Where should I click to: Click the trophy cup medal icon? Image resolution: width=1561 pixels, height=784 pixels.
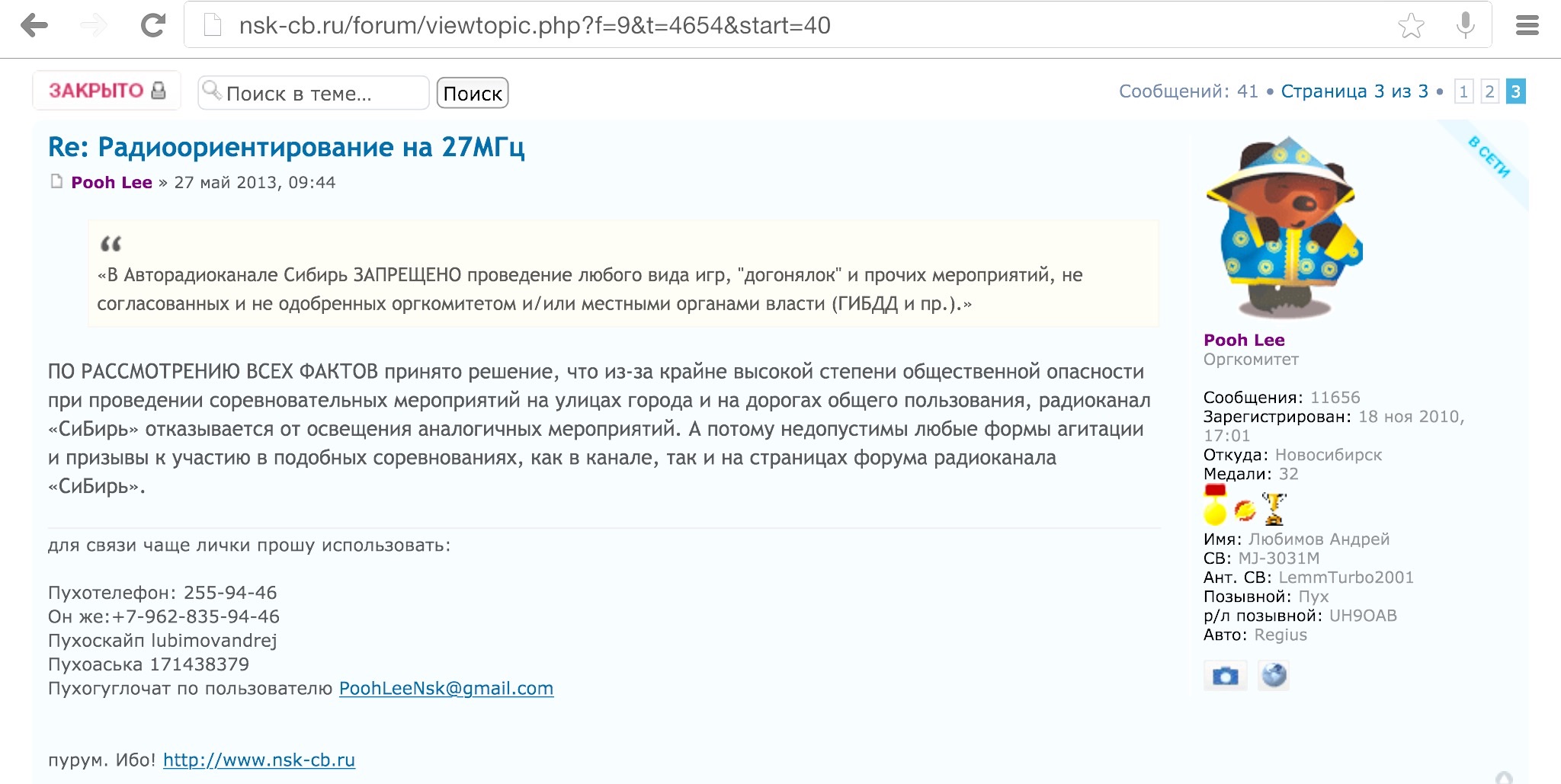point(1274,509)
